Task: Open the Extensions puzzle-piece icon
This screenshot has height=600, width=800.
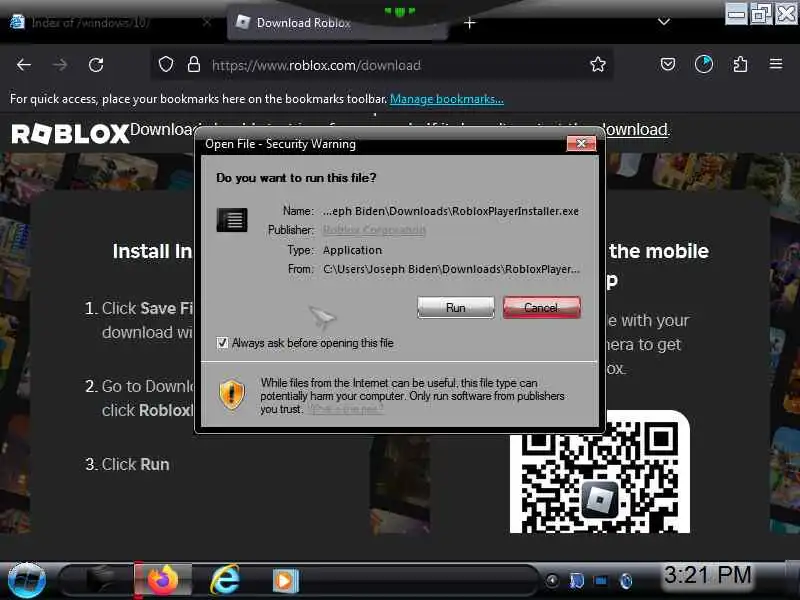Action: pos(740,64)
